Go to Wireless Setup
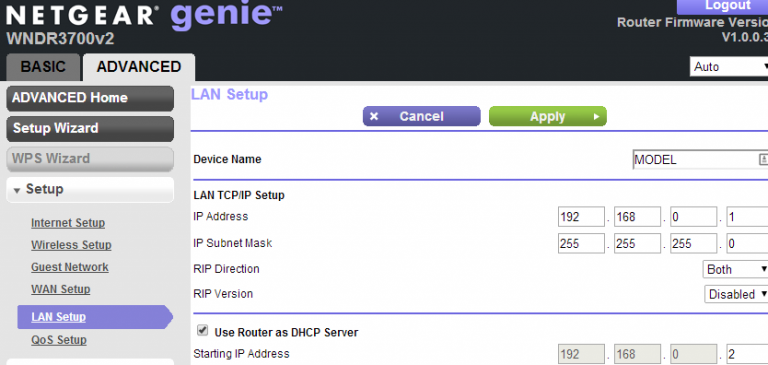768x365 pixels. pyautogui.click(x=72, y=245)
